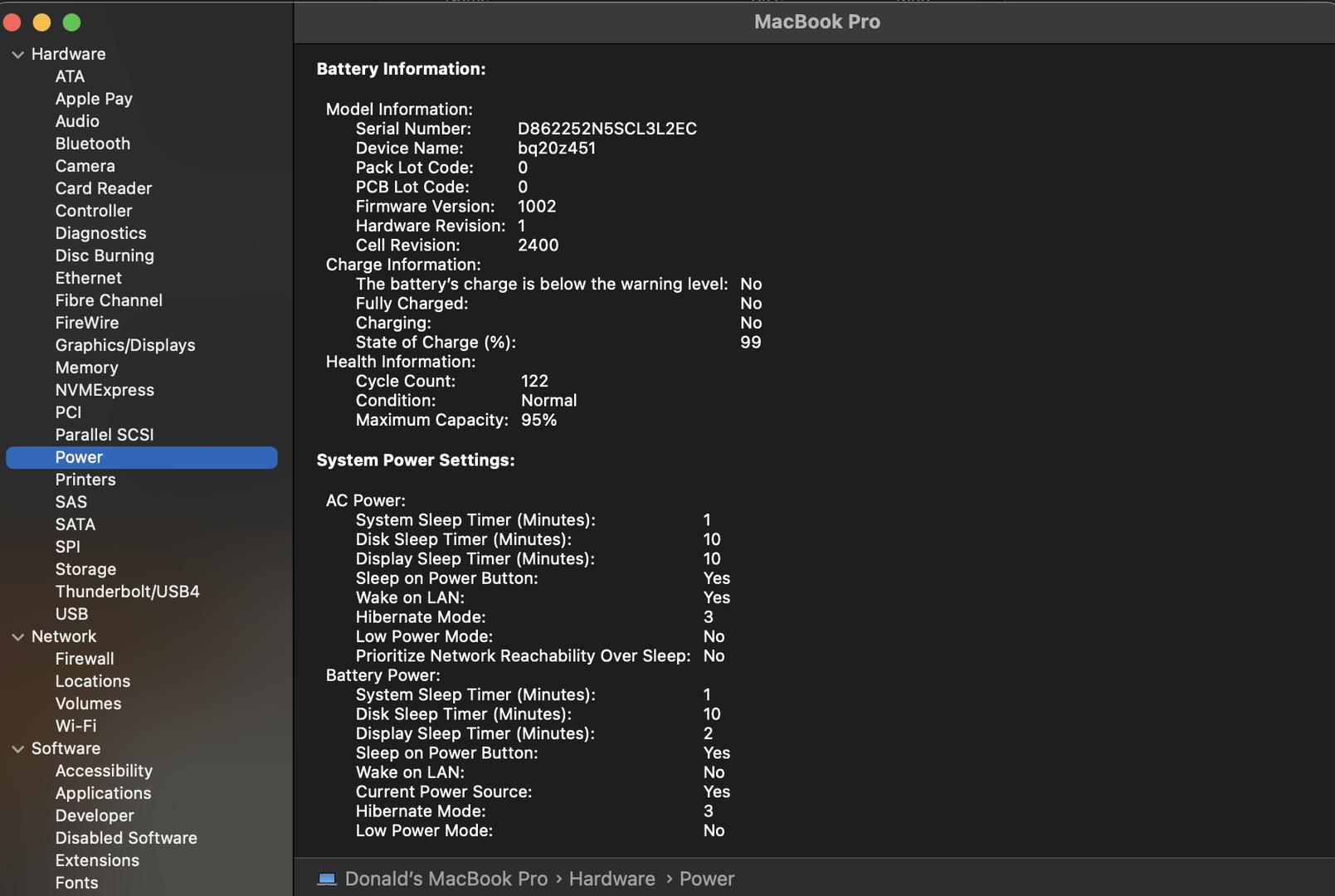This screenshot has width=1335, height=896.
Task: Select SPI in the sidebar
Action: [68, 547]
